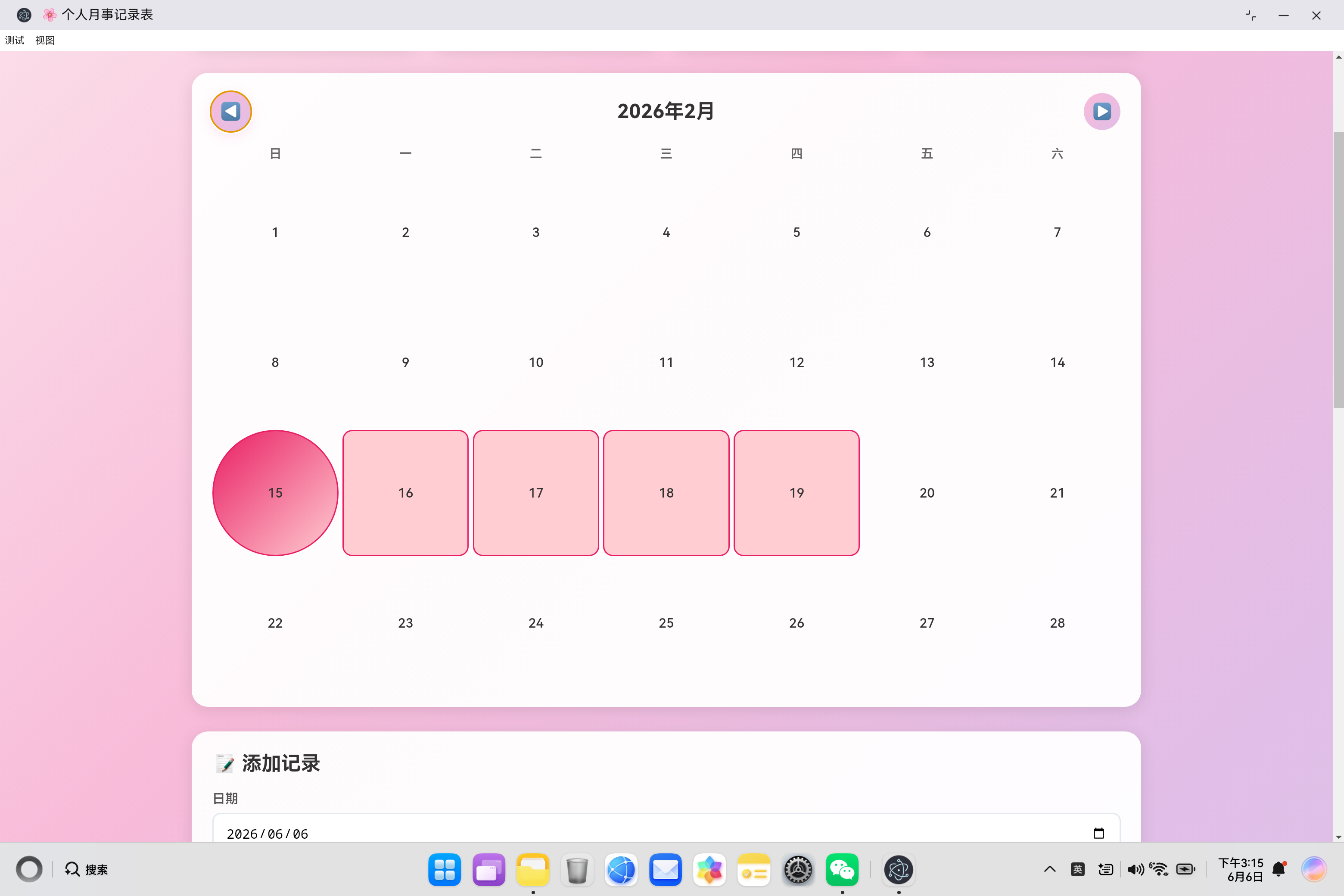Viewport: 1344px width, 896px height.
Task: Open the yellow notes app icon
Action: click(754, 869)
